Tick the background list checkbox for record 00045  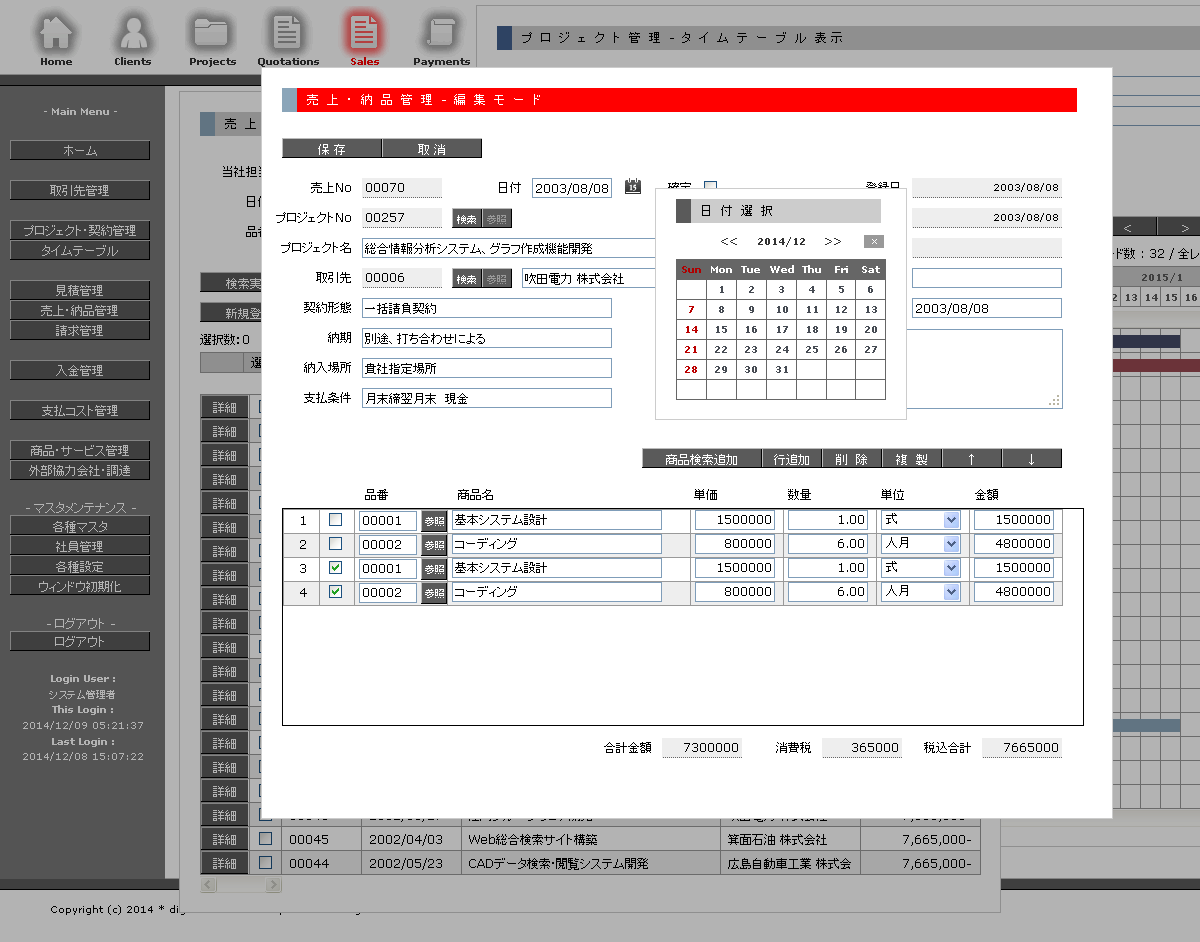(x=266, y=838)
